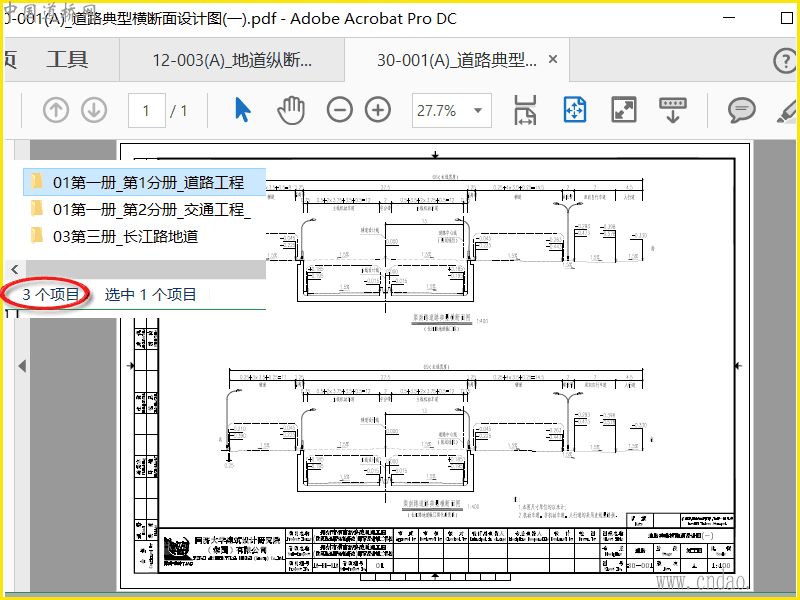
Task: Click the 选中 1 个项目 status text
Action: [x=151, y=294]
